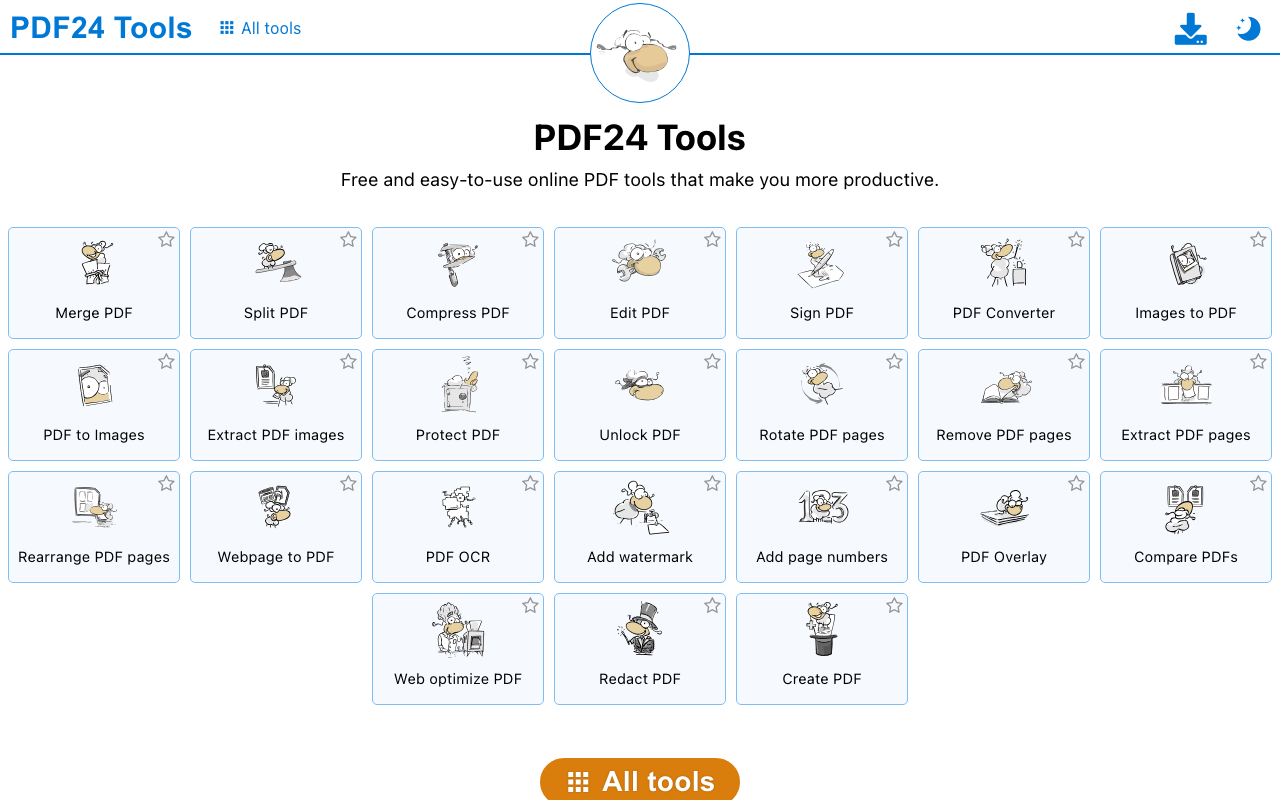This screenshot has width=1280, height=800.
Task: Click the Extract PDF images icon
Action: coord(276,385)
